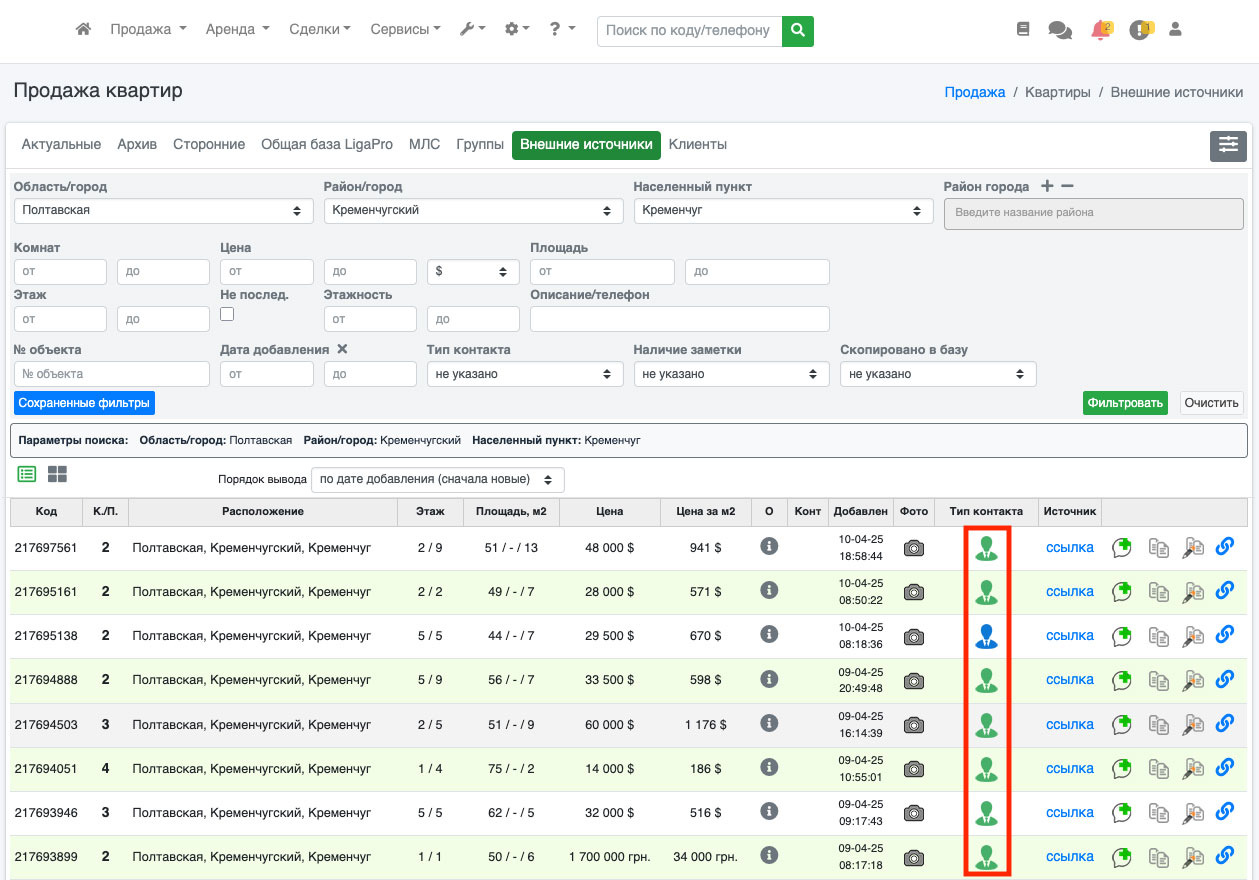
Task: Open the "Область/город" dropdown
Action: pos(161,211)
